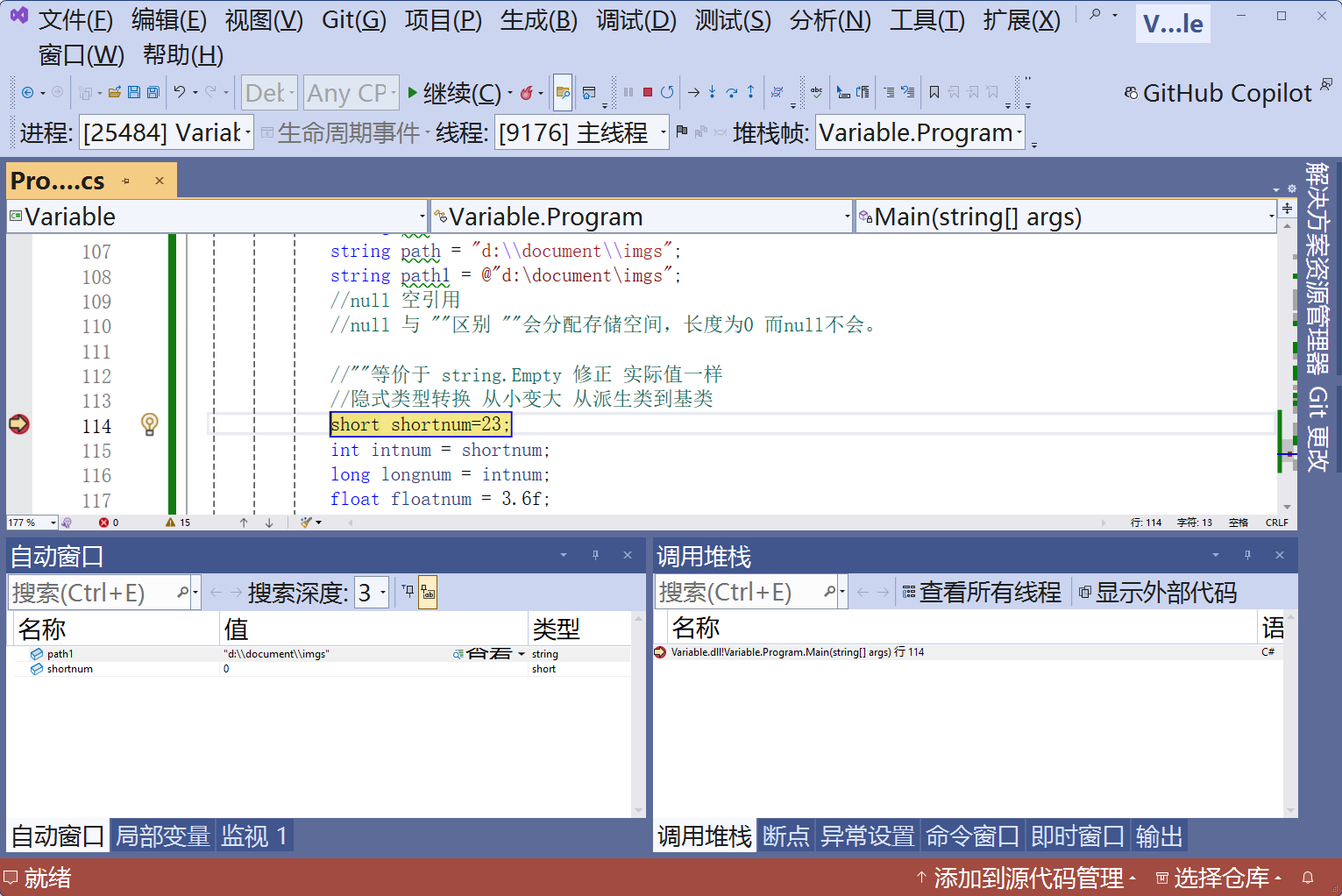Open the 调试(D) menu
This screenshot has width=1342, height=896.
pos(636,19)
